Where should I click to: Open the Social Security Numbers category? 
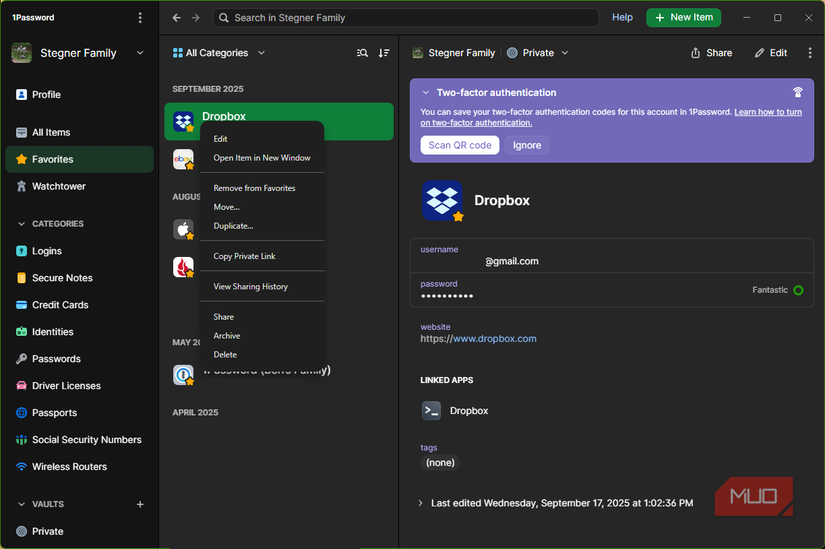79,440
